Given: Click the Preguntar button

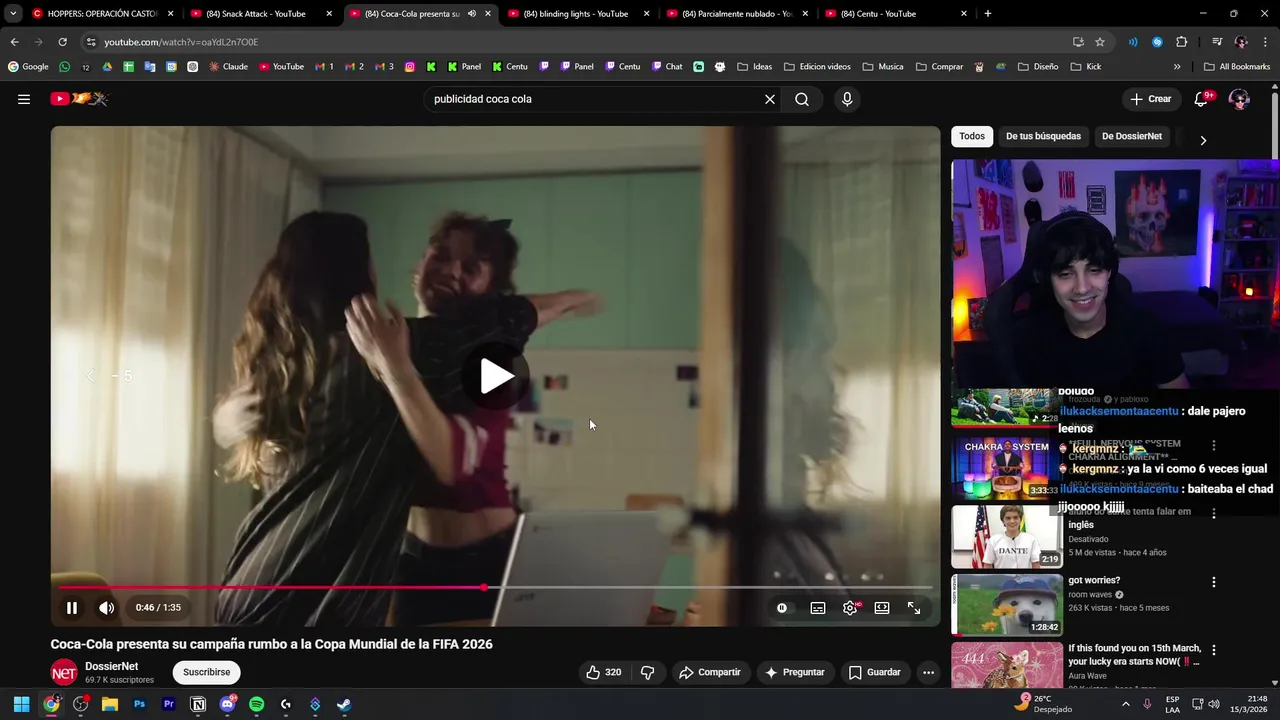Looking at the screenshot, I should click(795, 672).
